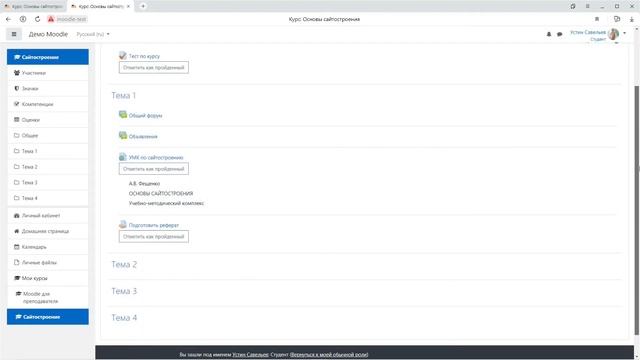The width and height of the screenshot is (640, 360).
Task: Open the Тема 3 section heading
Action: [x=124, y=291]
